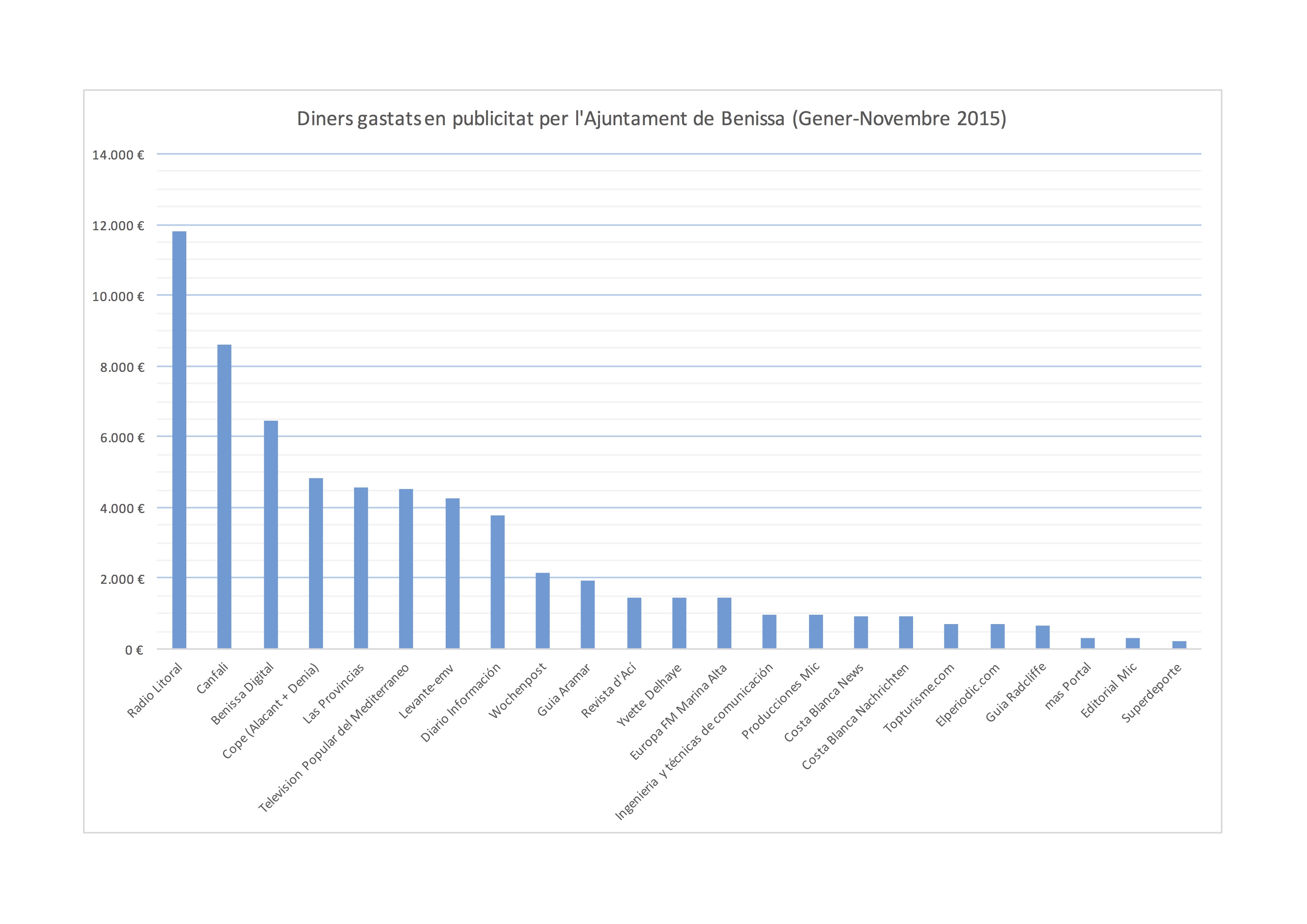Click the Canfali bar
Viewport: 1307px width, 924px height.
224,496
